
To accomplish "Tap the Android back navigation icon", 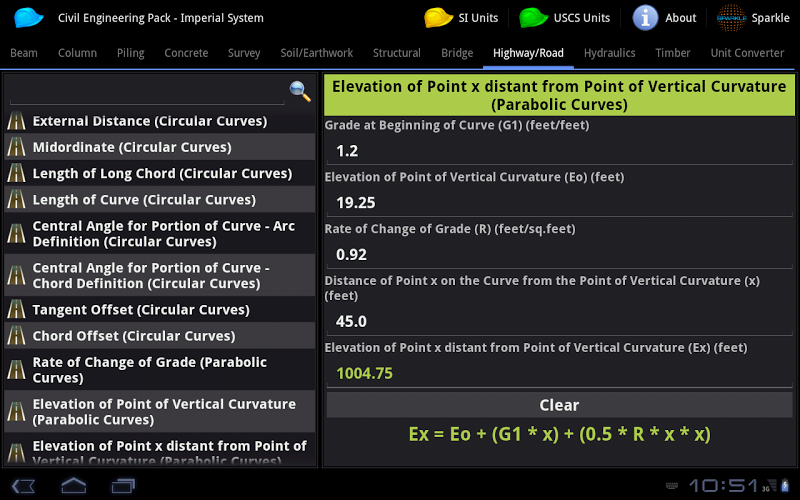I will click(x=23, y=485).
